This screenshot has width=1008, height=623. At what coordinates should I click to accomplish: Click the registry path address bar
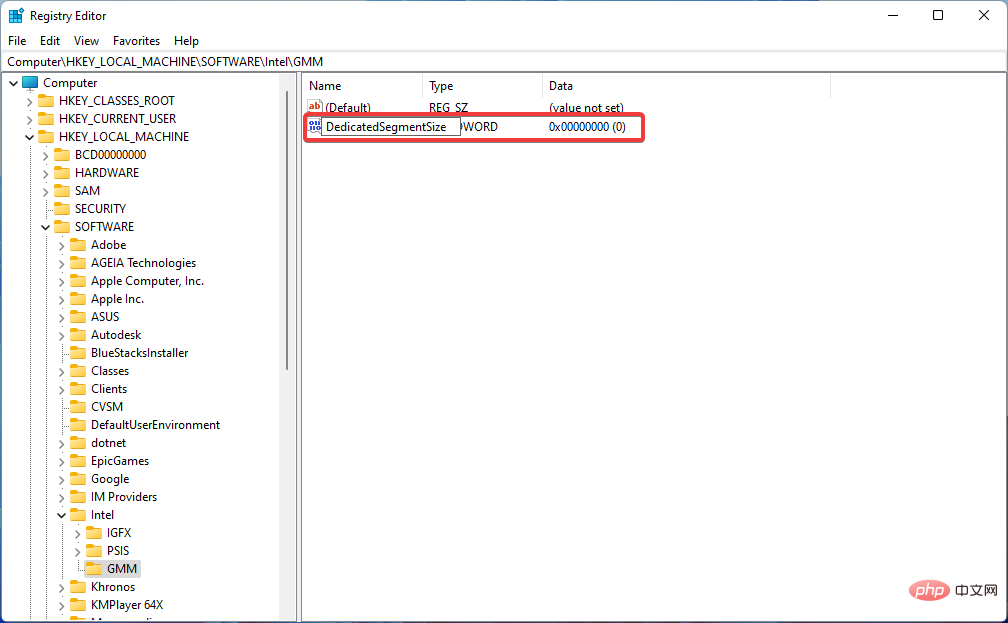coord(503,62)
